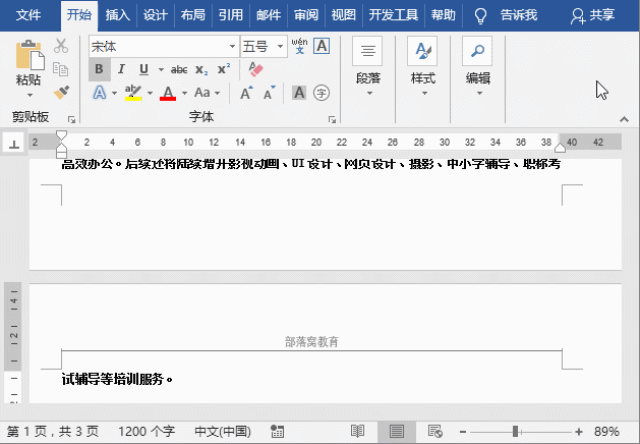Screen dimensions: 640x444
Task: Switch to 开发工具 tab
Action: click(x=393, y=15)
